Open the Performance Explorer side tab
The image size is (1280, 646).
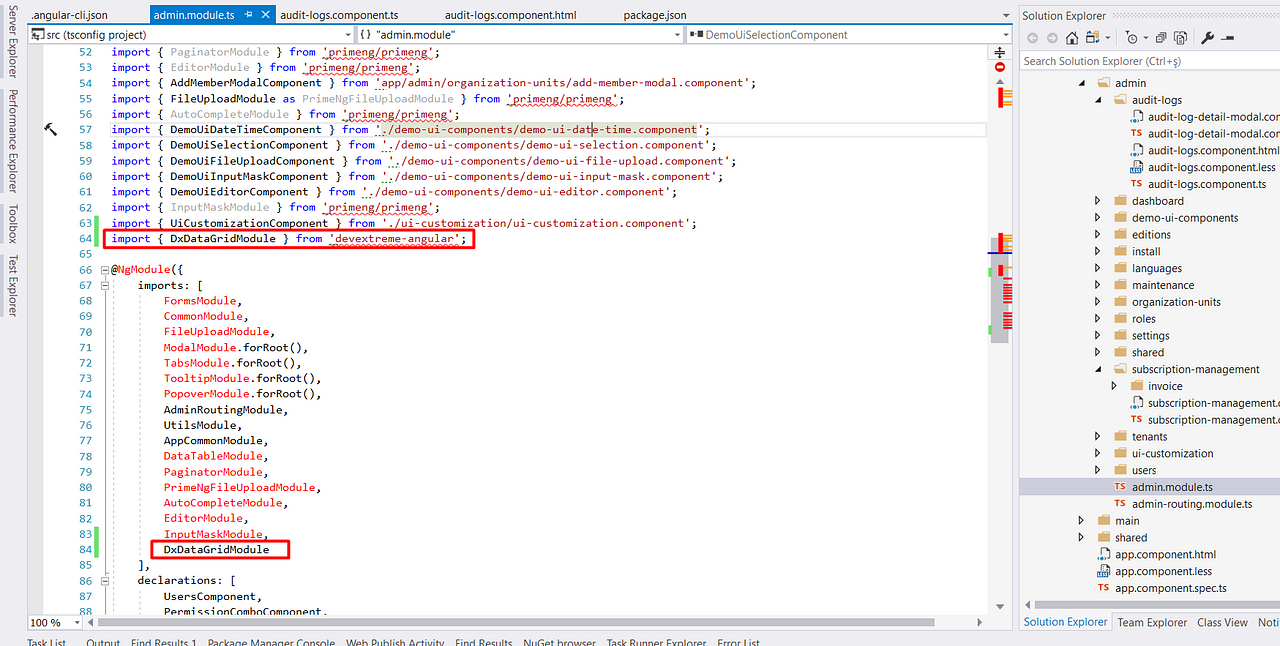(13, 141)
